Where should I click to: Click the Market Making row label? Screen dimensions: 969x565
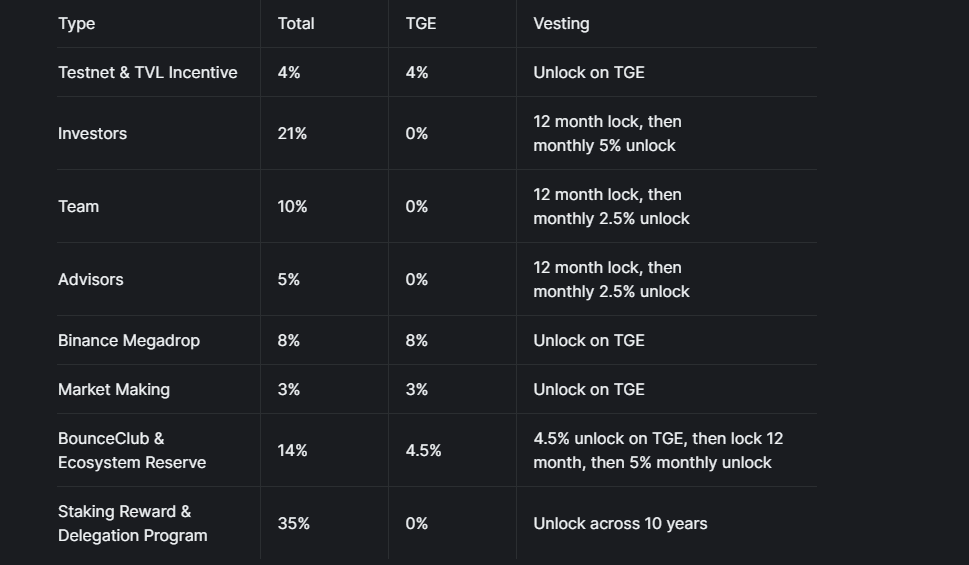pos(114,389)
